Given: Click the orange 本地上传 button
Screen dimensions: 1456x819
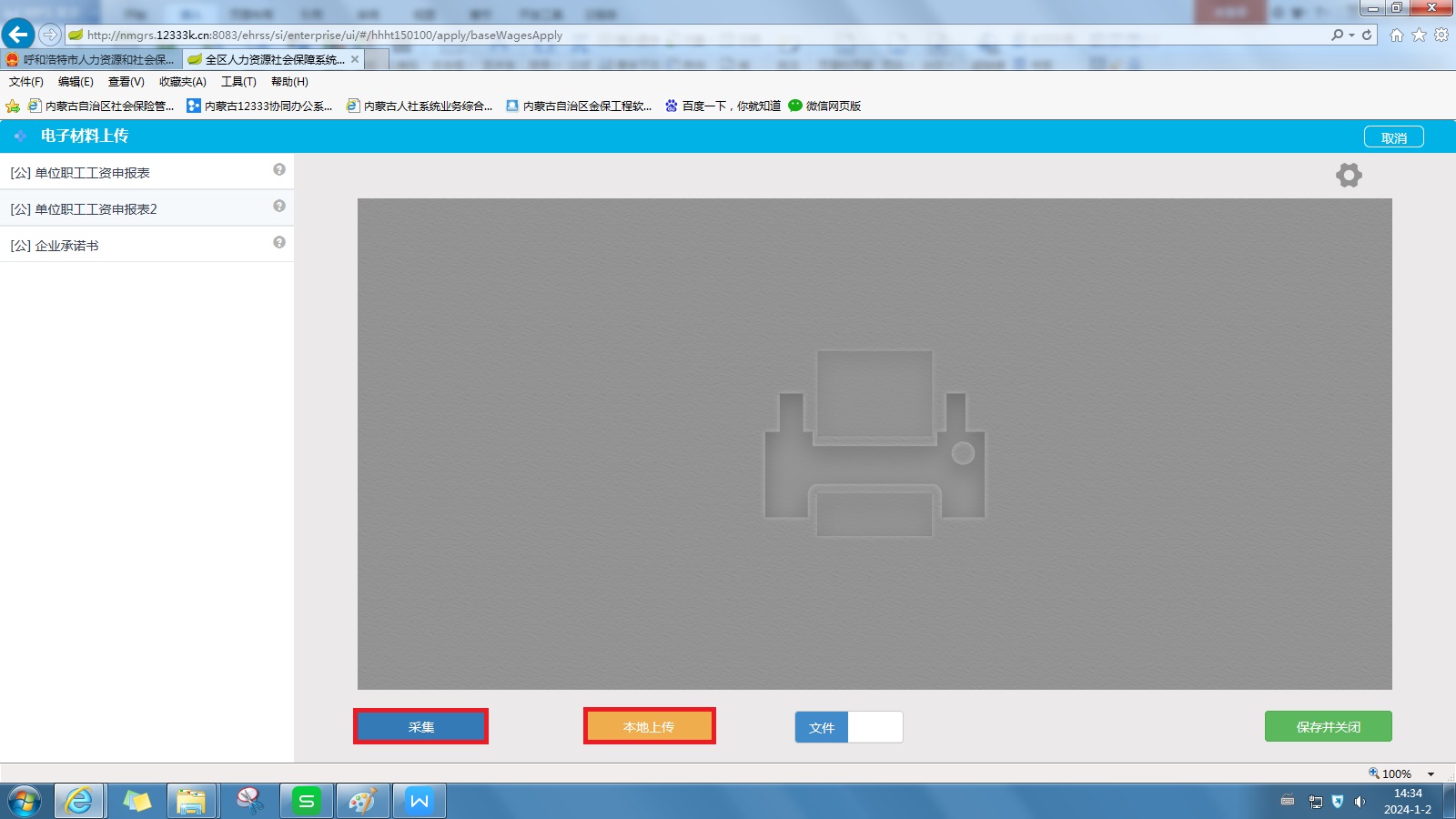Looking at the screenshot, I should click(649, 726).
